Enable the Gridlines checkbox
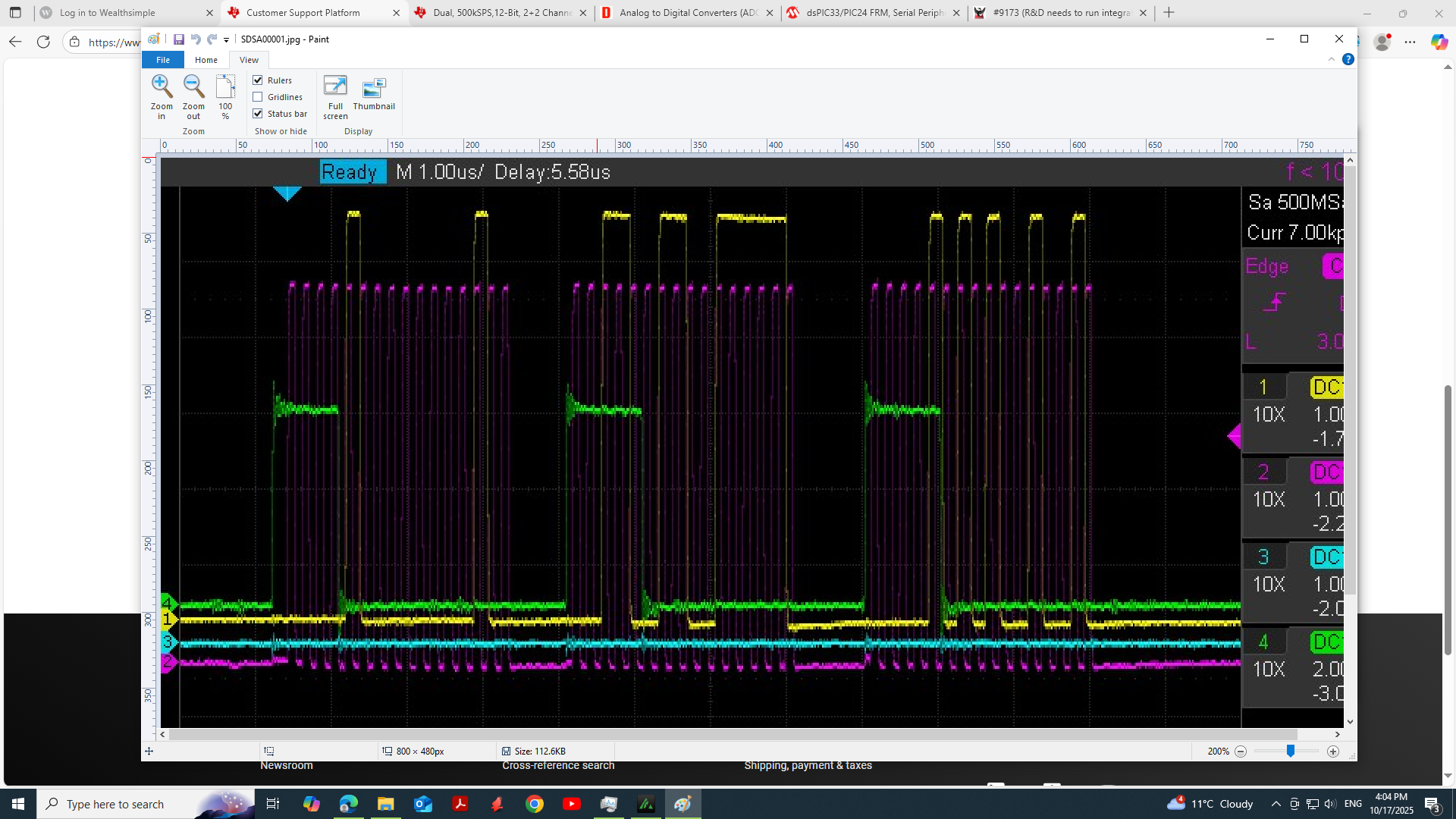 (x=258, y=97)
